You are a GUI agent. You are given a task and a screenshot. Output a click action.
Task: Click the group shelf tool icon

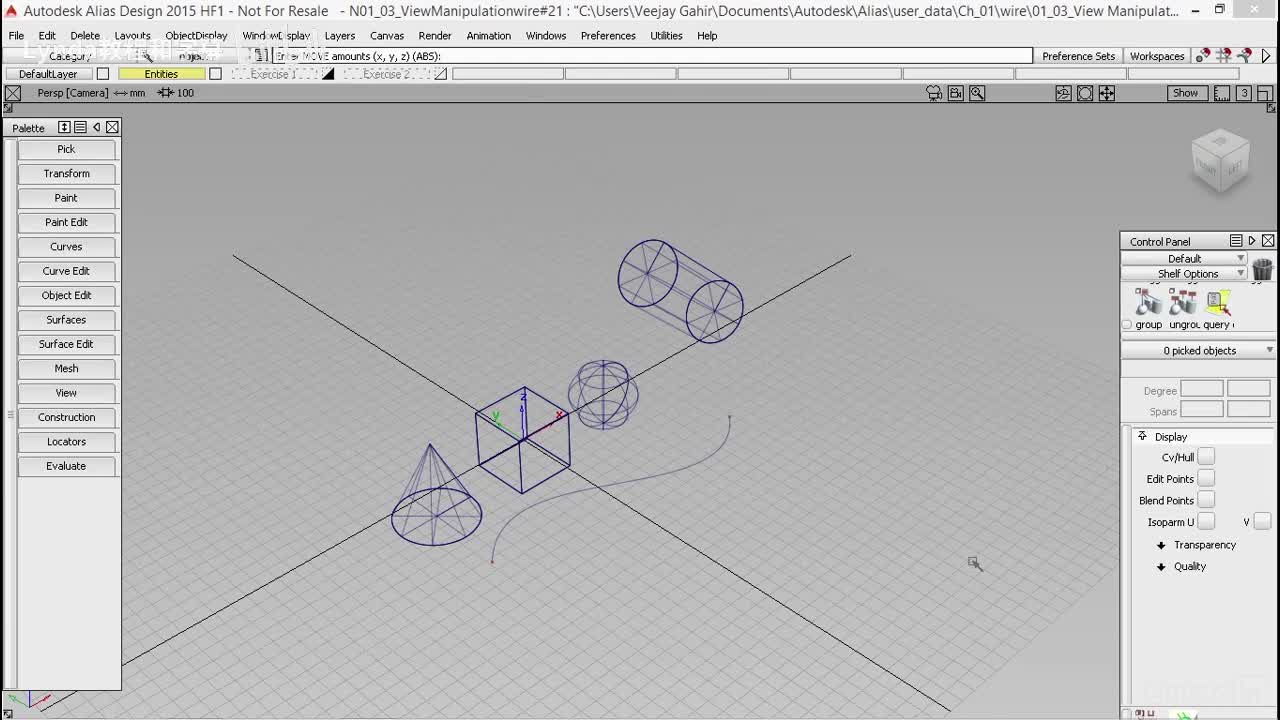pyautogui.click(x=1148, y=302)
